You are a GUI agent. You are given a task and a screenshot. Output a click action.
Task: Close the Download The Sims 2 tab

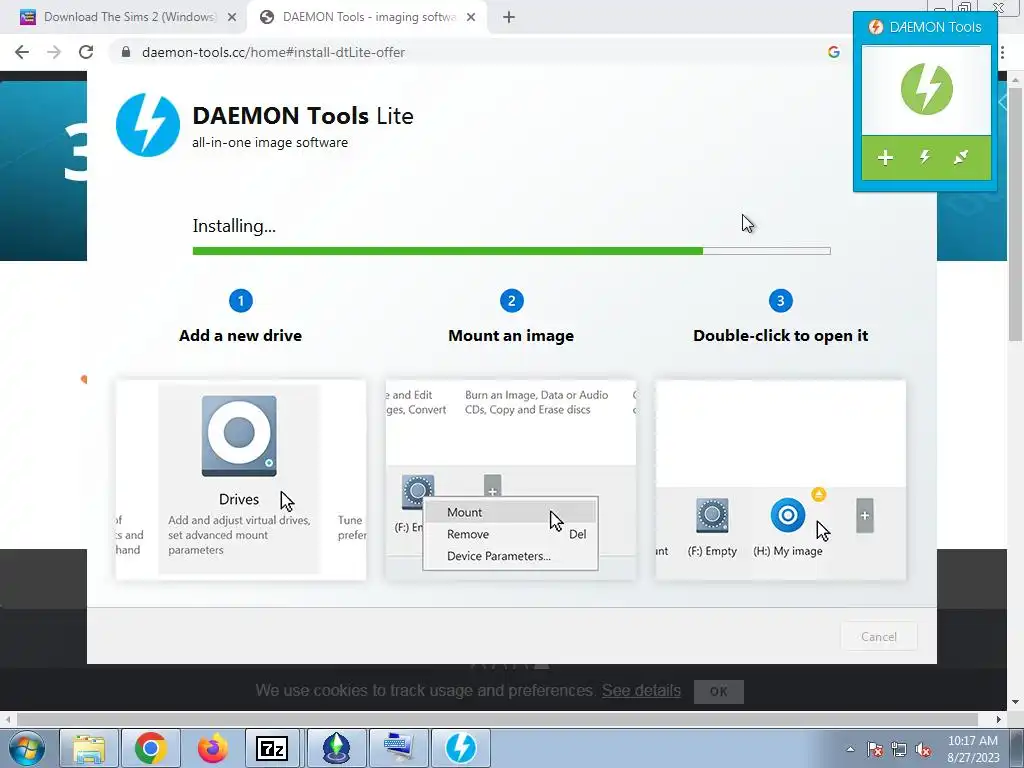(232, 18)
